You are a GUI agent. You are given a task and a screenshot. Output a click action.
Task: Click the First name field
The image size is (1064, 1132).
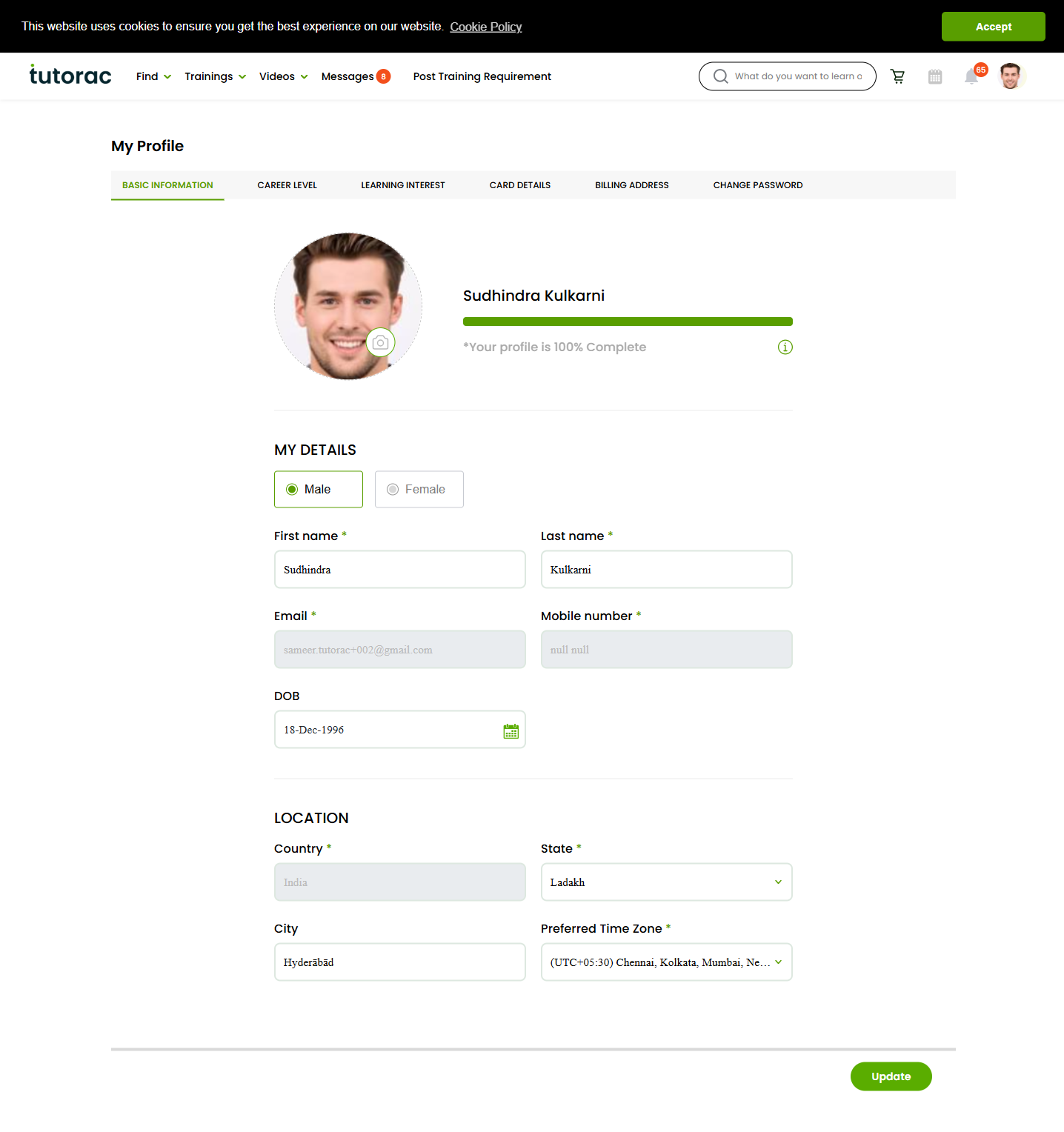point(400,570)
